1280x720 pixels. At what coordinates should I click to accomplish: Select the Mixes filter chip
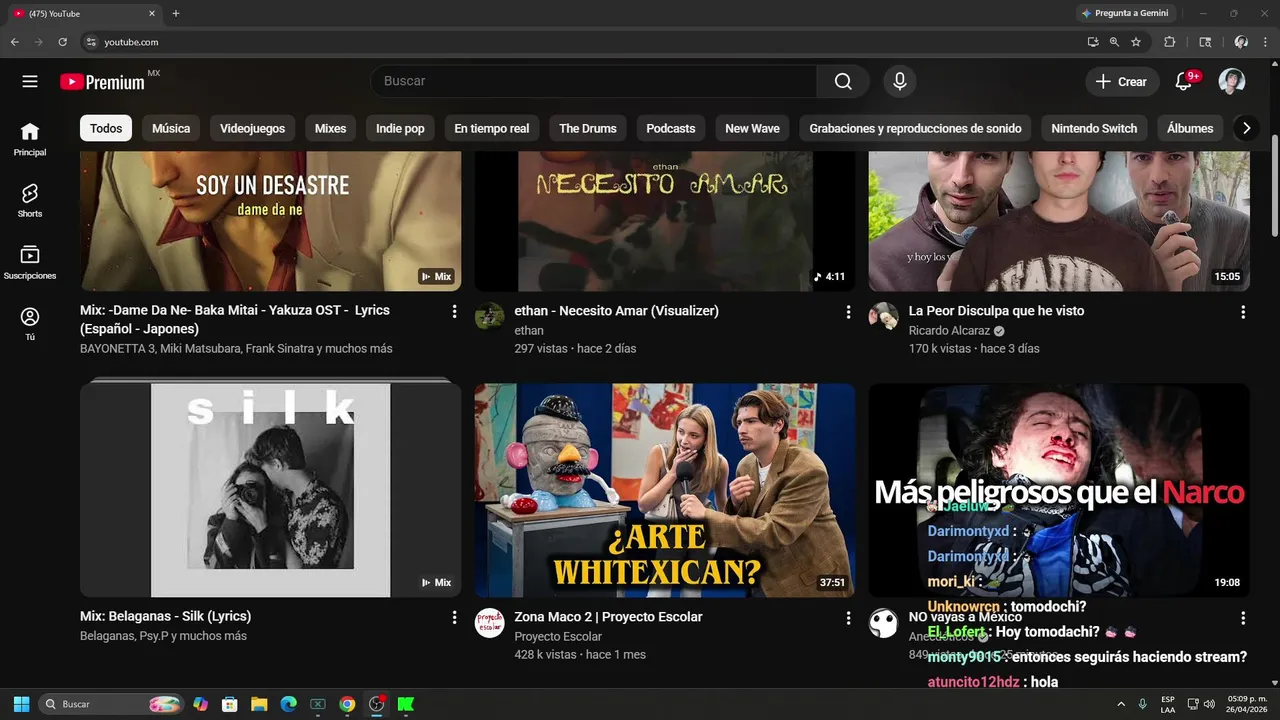330,128
